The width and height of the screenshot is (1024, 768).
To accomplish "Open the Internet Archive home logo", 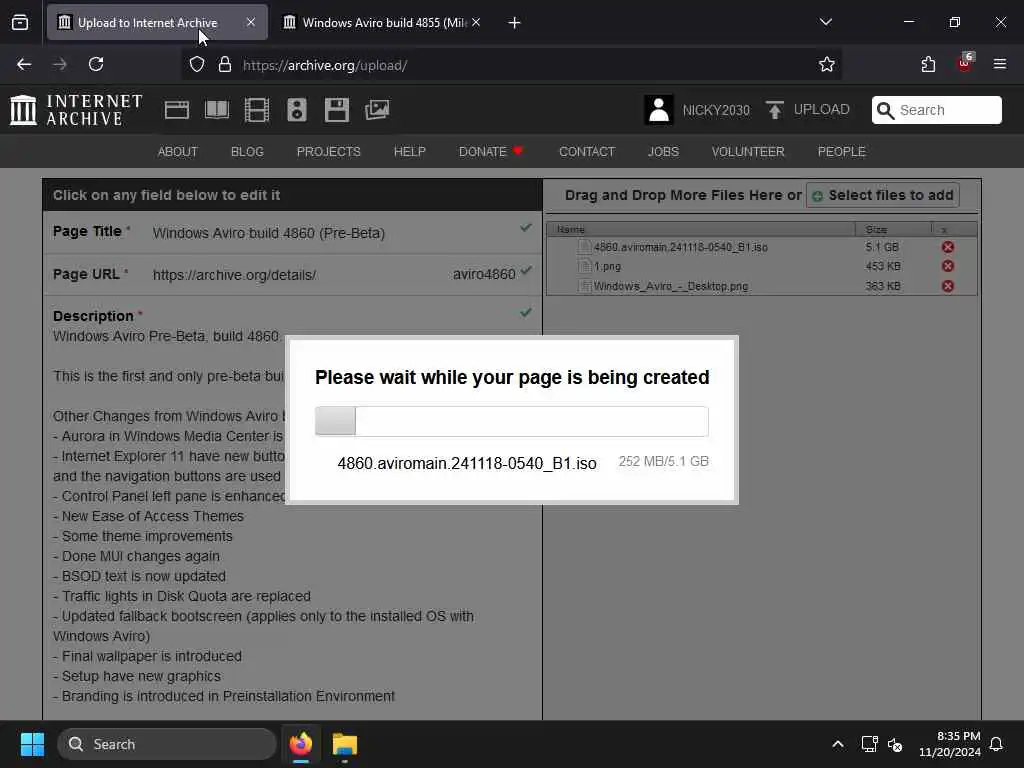I will [76, 110].
